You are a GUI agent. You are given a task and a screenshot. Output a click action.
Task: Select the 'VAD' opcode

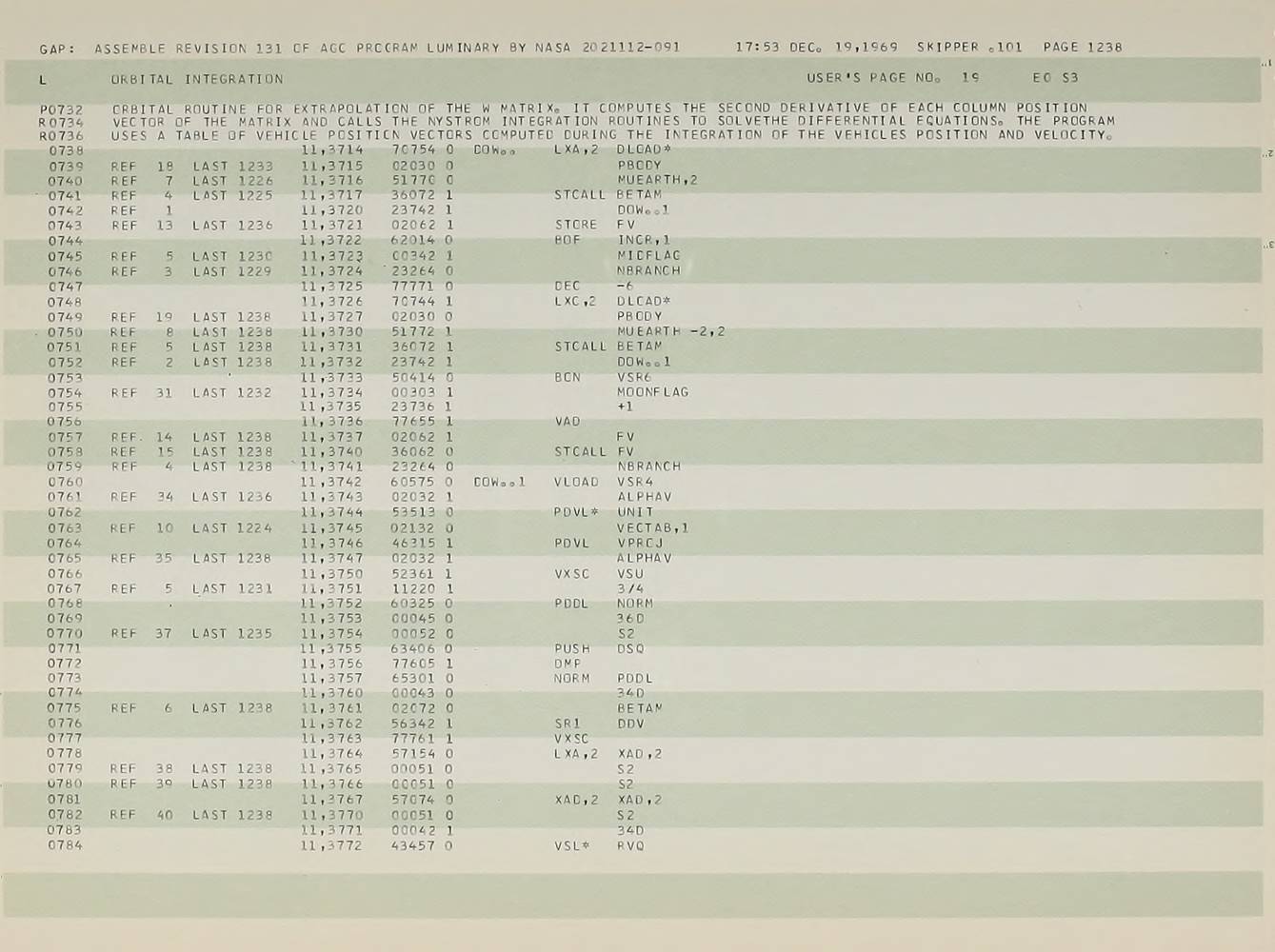click(568, 422)
